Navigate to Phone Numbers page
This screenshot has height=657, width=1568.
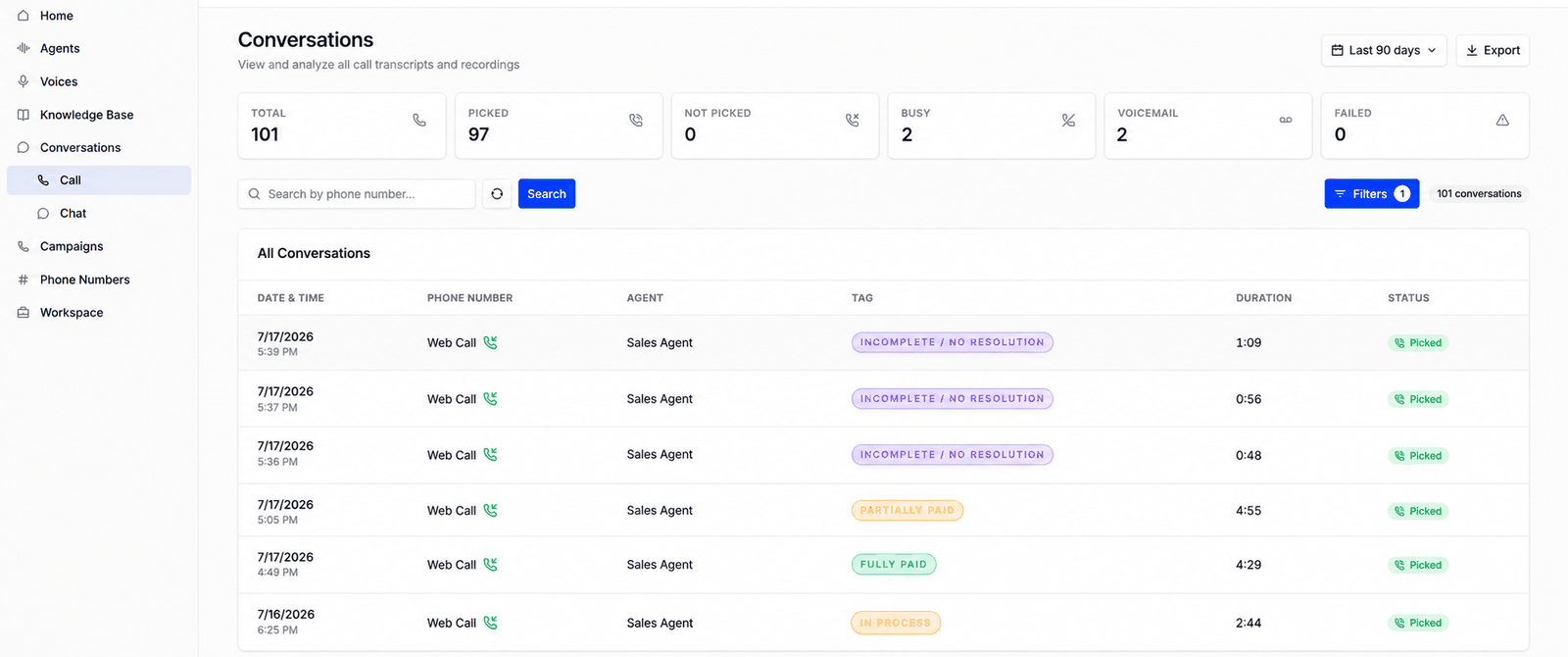84,279
